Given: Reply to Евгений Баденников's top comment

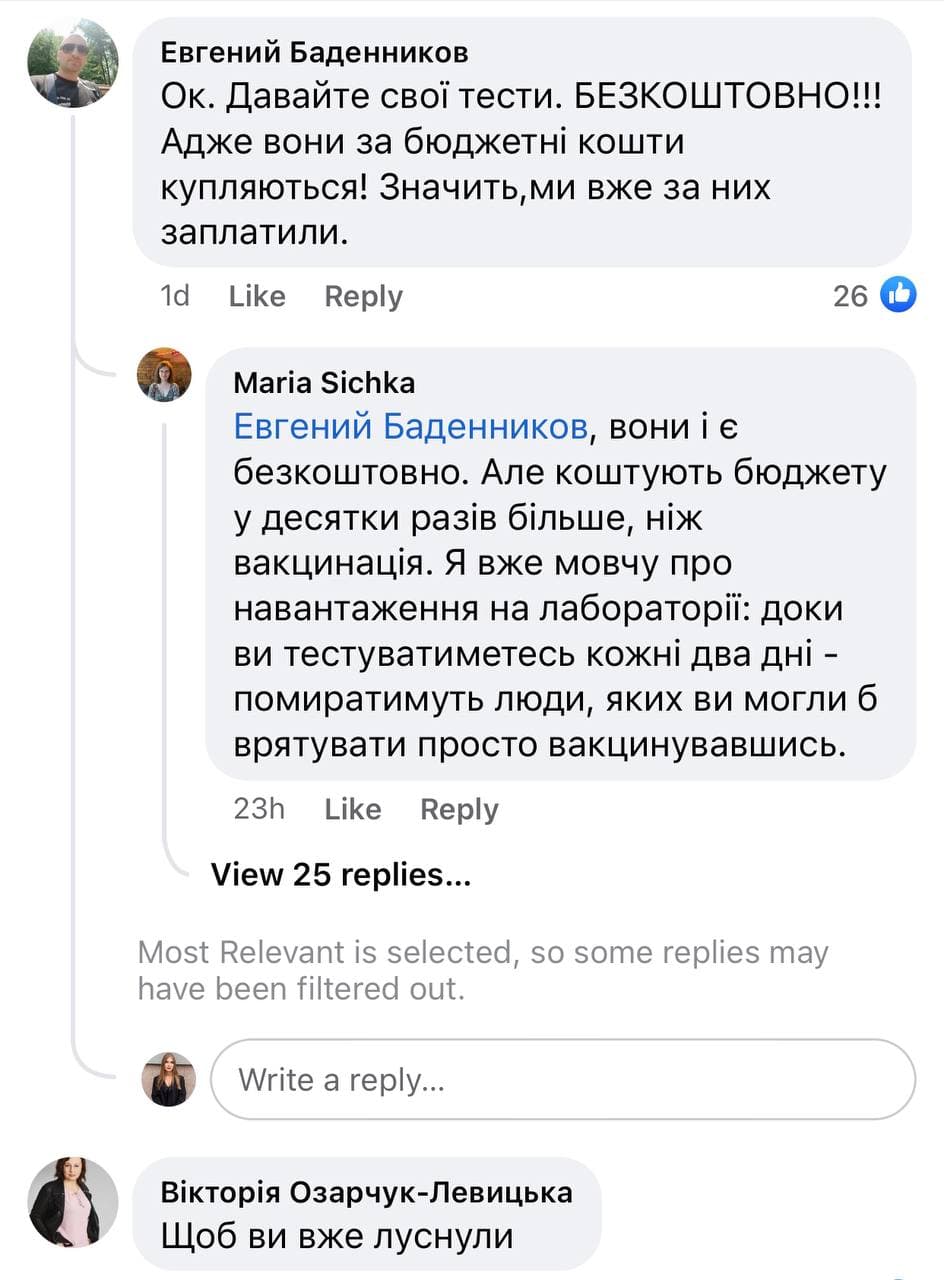Looking at the screenshot, I should pos(363,296).
